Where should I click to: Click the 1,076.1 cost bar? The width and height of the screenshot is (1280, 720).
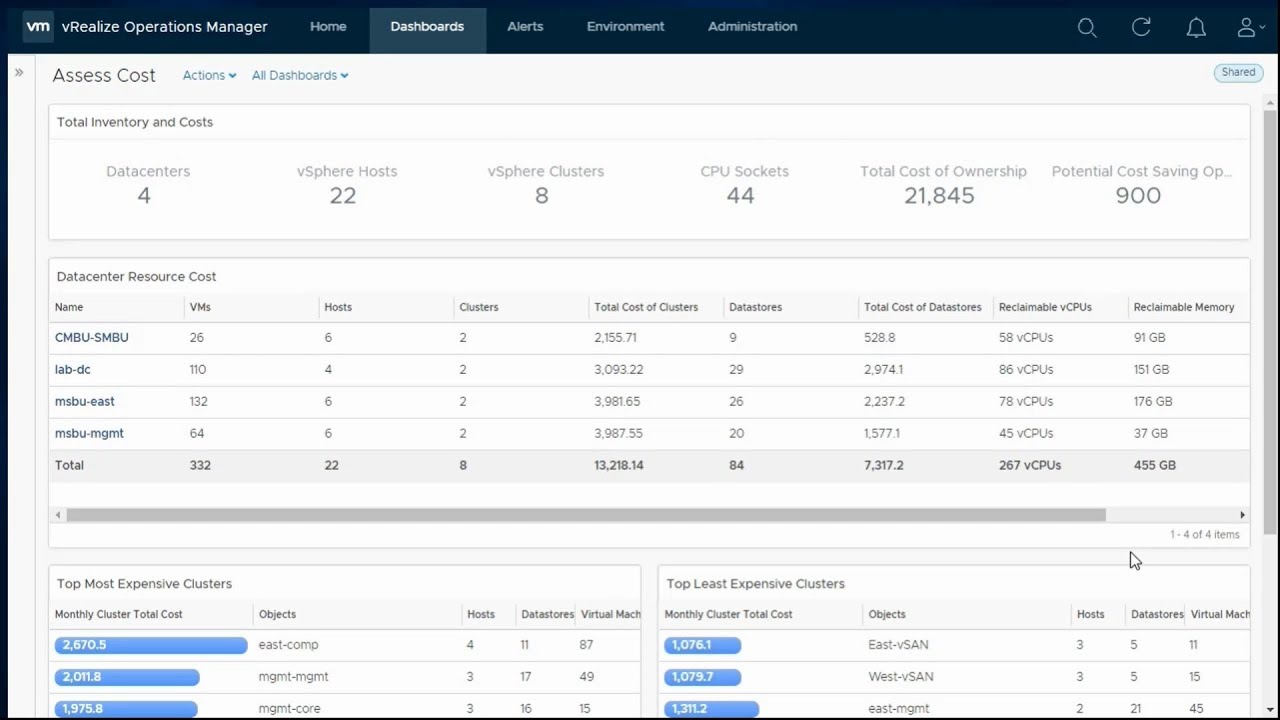tap(703, 645)
